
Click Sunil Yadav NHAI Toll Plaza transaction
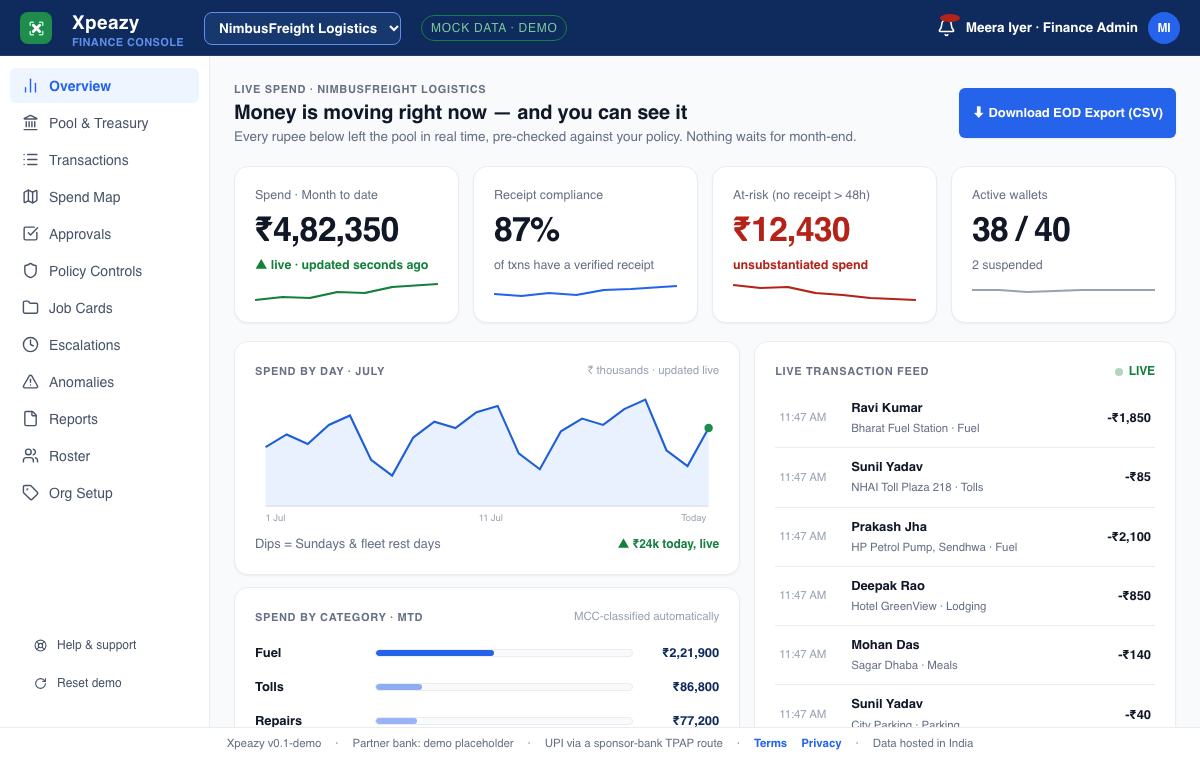[x=965, y=477]
